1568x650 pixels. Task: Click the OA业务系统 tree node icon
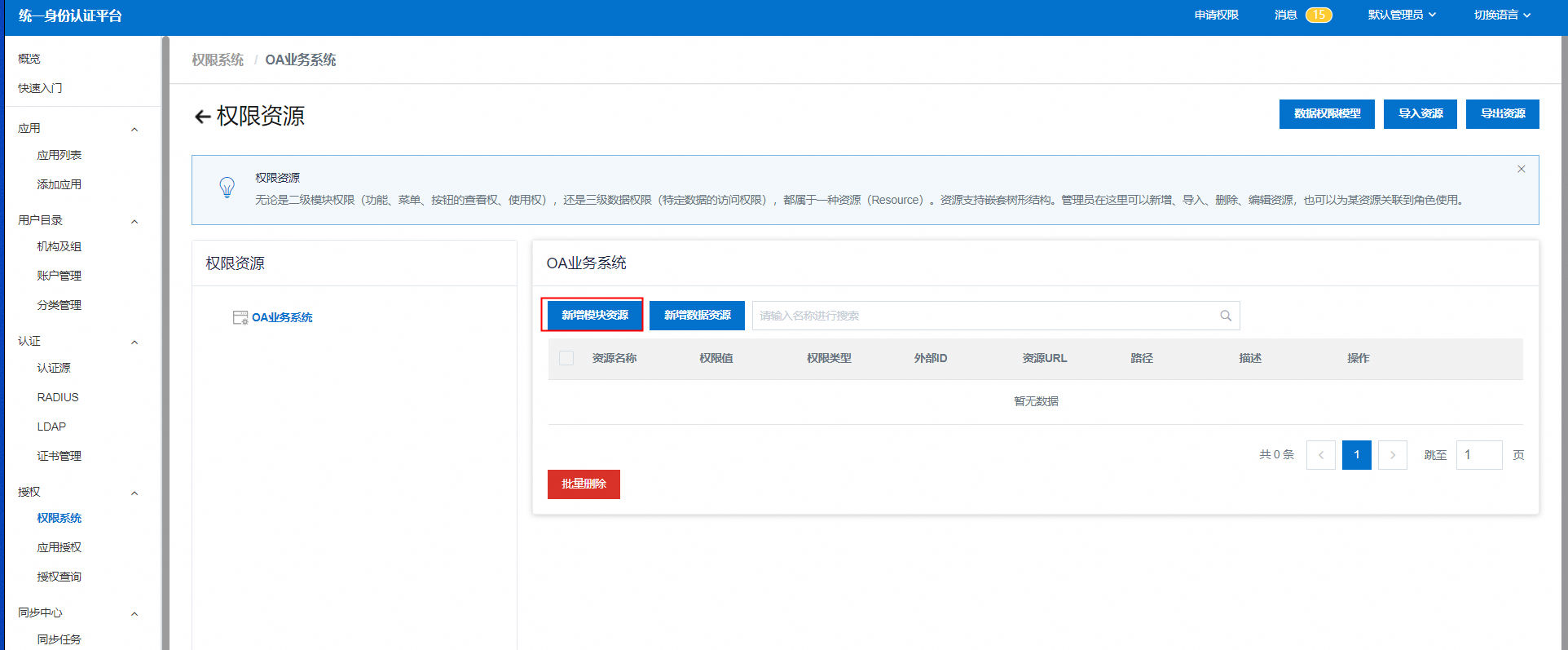(240, 318)
